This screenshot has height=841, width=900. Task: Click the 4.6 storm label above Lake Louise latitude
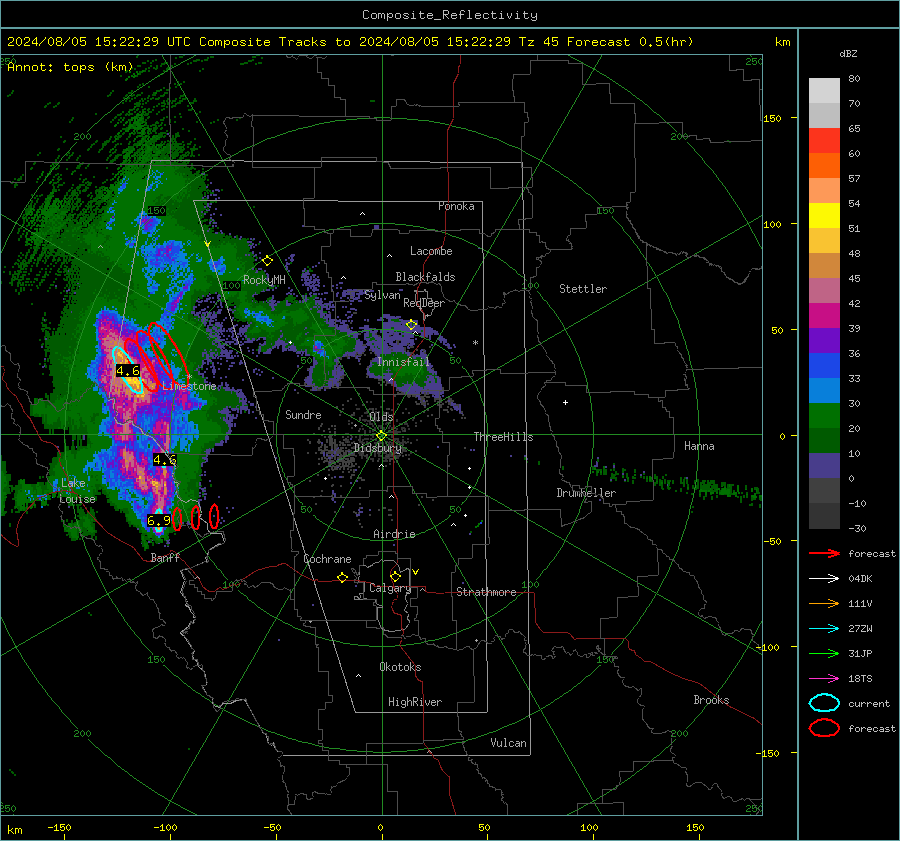pos(165,460)
